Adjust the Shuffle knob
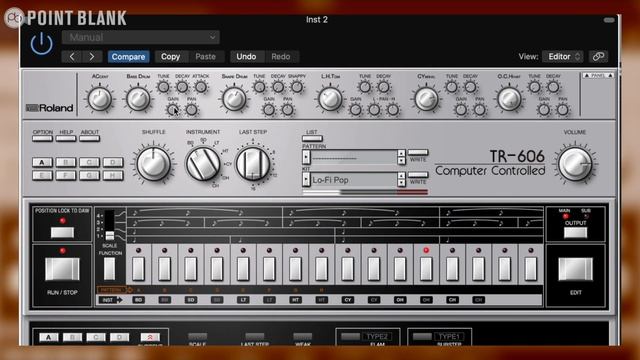 153,163
